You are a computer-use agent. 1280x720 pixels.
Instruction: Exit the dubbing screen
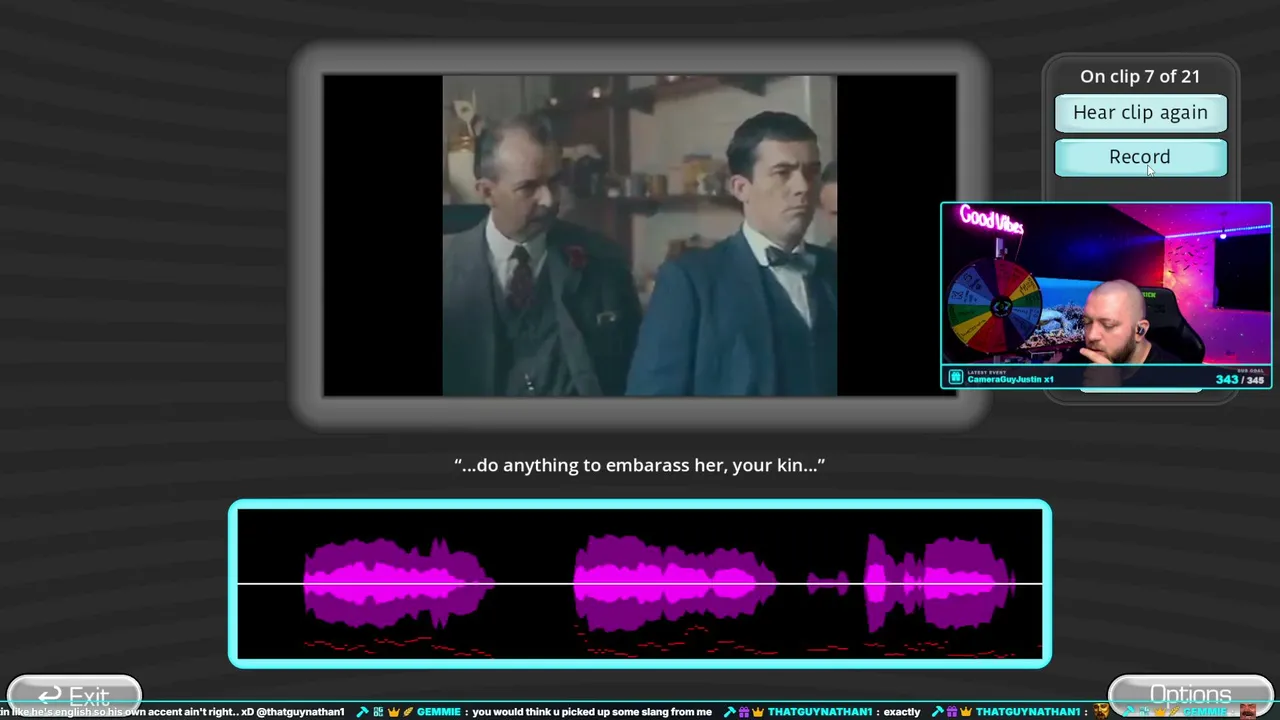tap(74, 696)
